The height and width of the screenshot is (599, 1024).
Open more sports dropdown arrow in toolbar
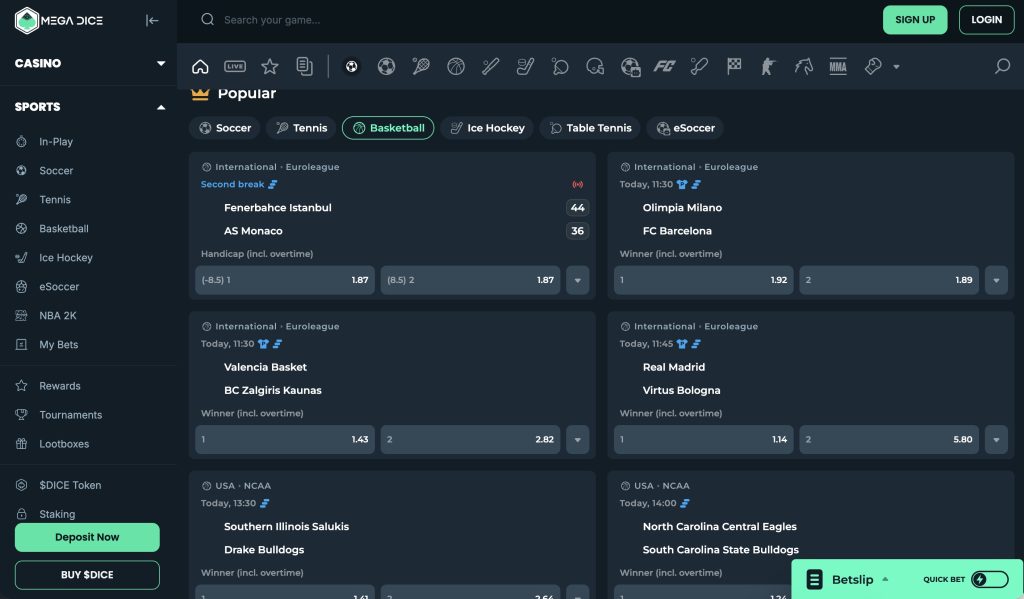coord(896,67)
